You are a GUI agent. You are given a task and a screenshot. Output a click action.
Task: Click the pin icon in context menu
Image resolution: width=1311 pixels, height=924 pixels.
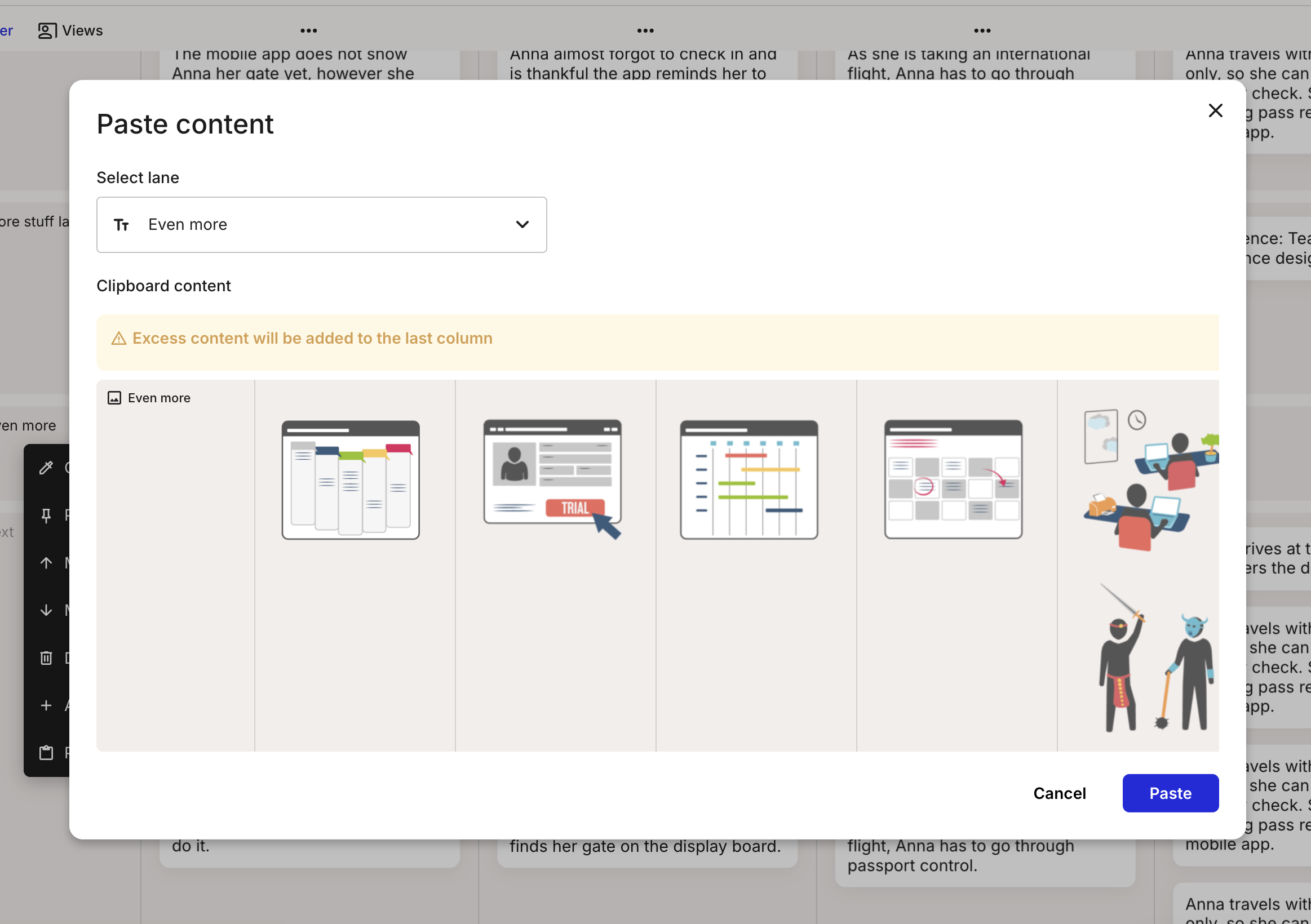coord(46,516)
